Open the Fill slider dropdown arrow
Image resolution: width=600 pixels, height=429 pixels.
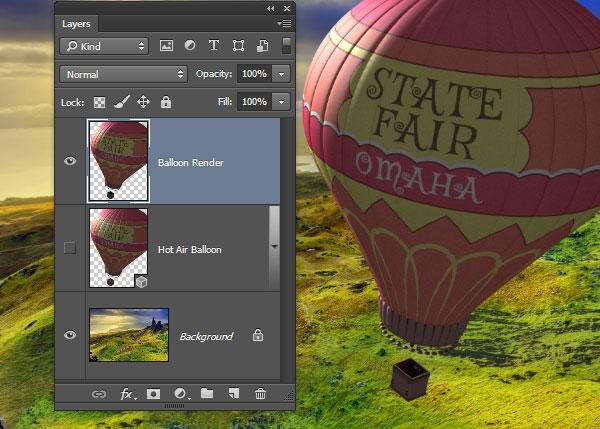281,102
